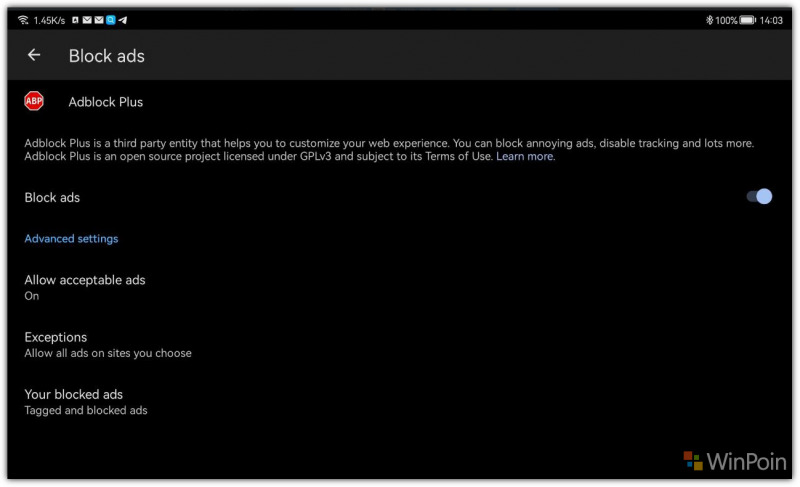Click the Advanced settings header
Viewport: 800px width, 487px height.
point(71,239)
